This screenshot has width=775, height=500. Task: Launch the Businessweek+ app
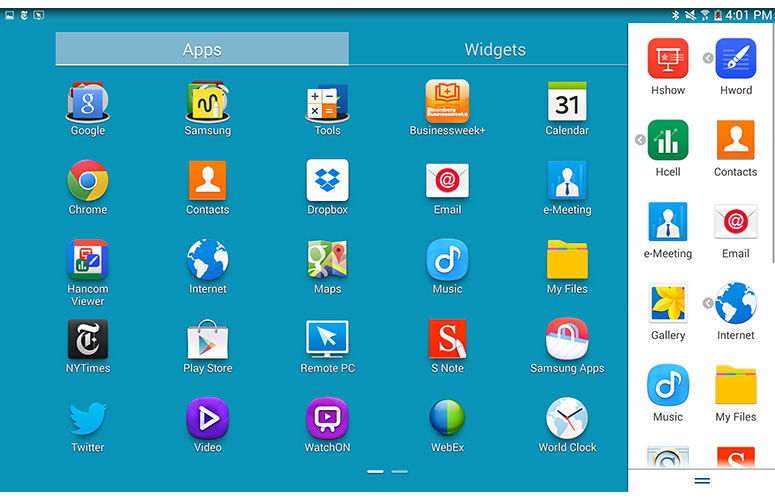click(447, 101)
